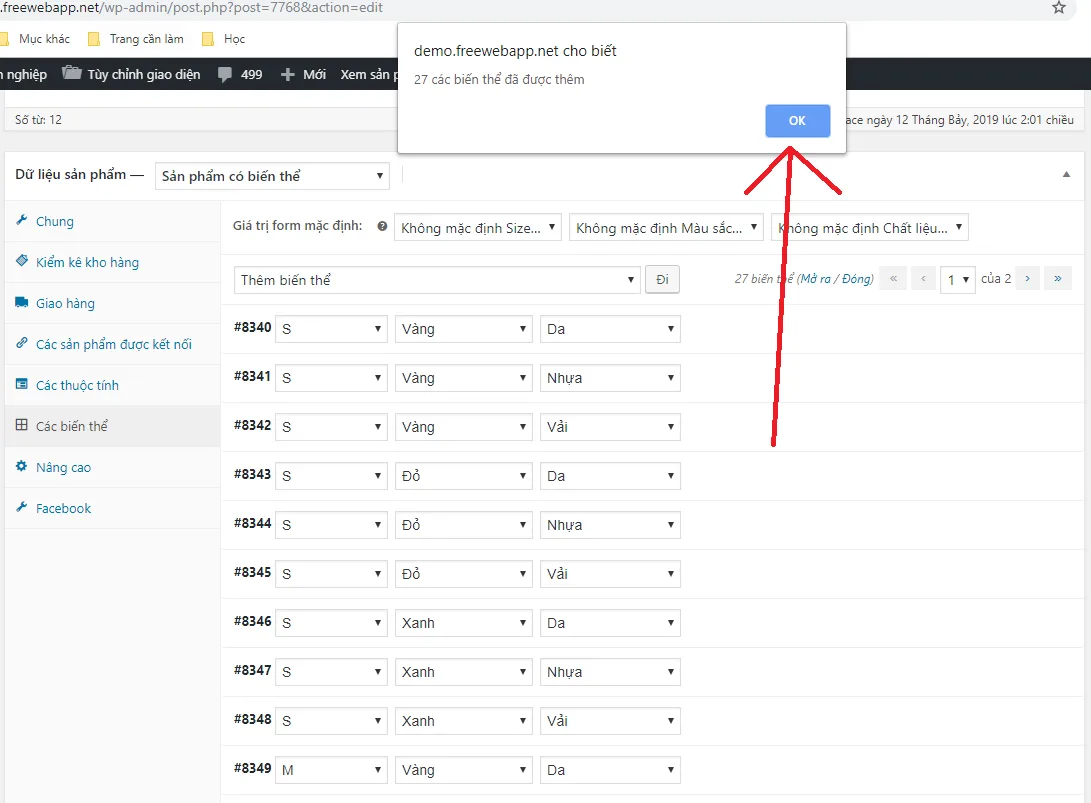
Task: Open Không mặc định Size dropdown
Action: (x=477, y=228)
